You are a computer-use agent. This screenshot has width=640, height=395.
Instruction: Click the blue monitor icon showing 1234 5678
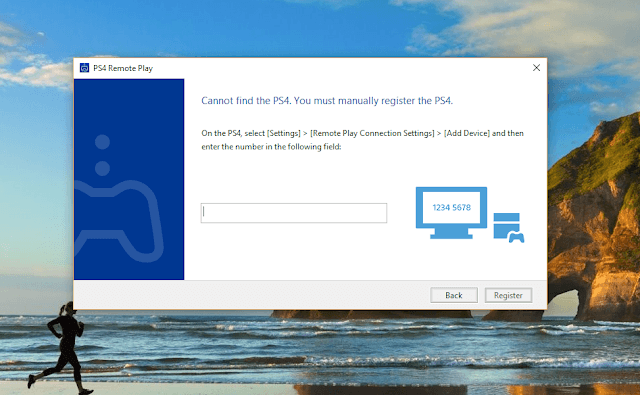point(451,212)
